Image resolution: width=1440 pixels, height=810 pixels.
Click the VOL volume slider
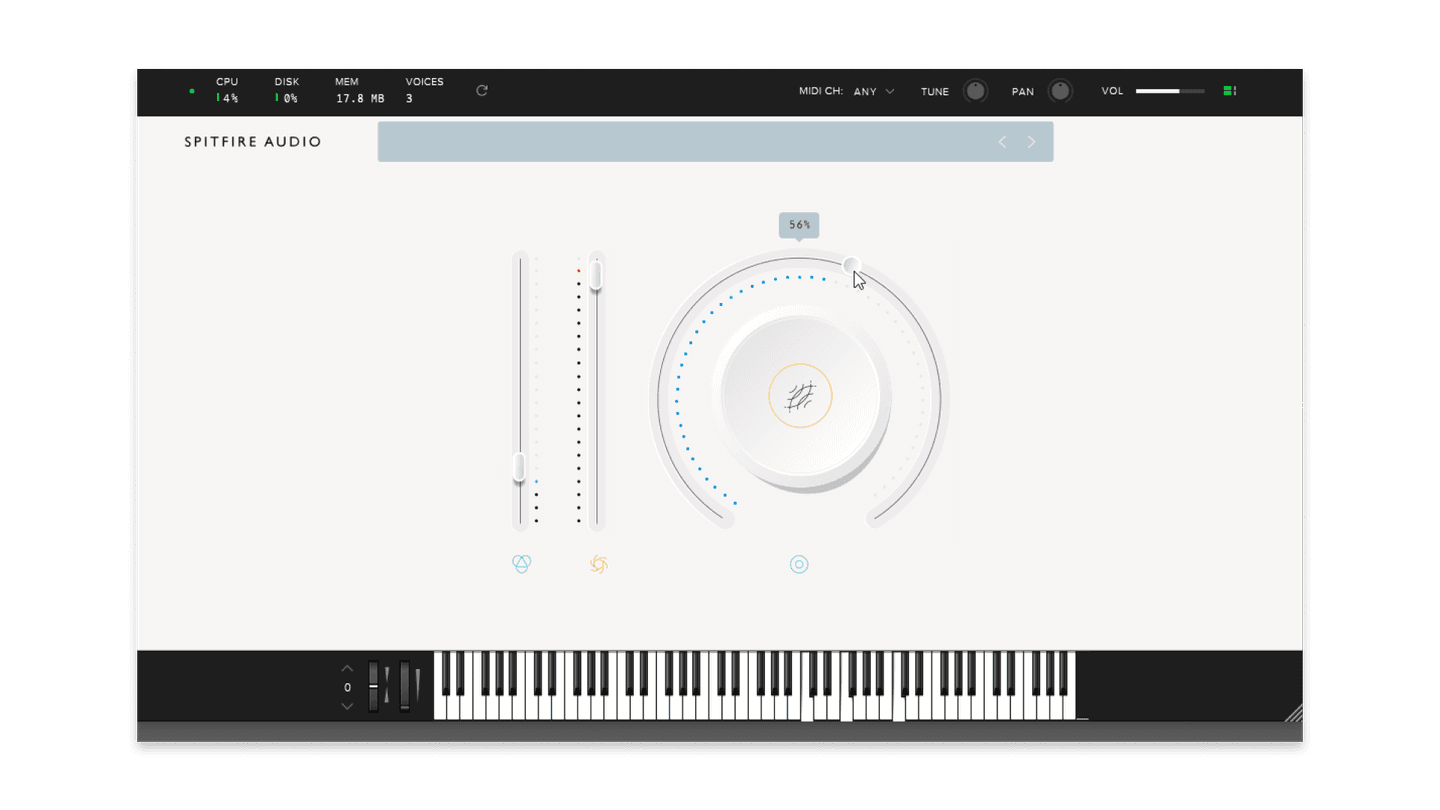[1170, 91]
